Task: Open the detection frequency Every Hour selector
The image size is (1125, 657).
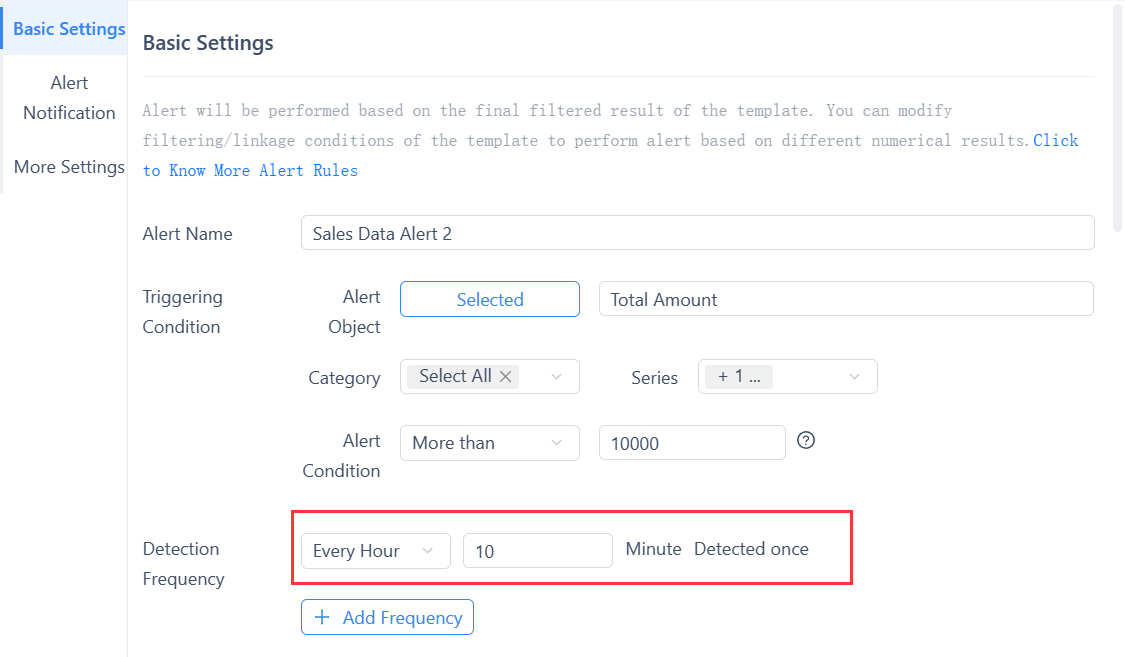Action: (x=375, y=550)
